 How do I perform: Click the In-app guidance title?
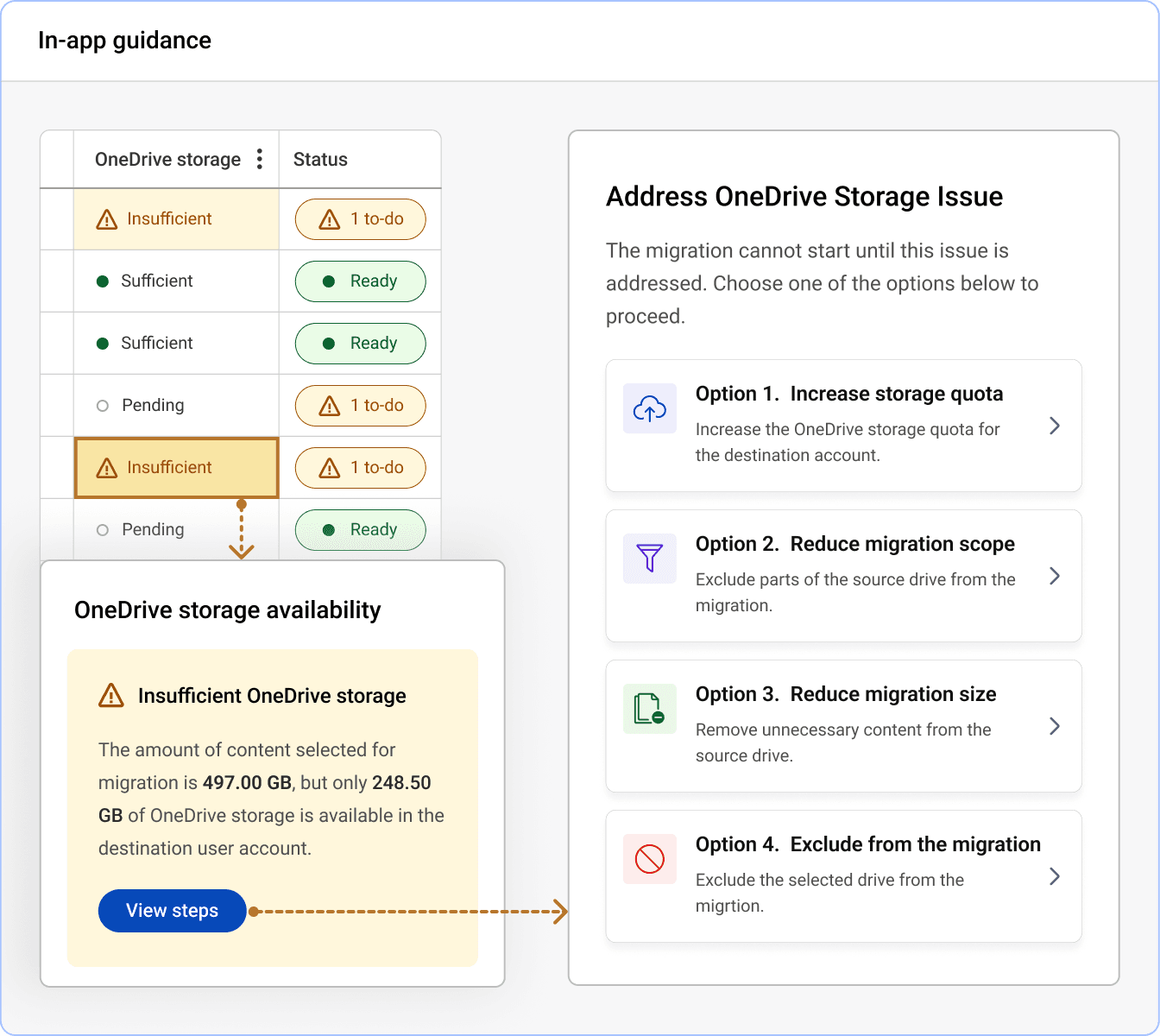[124, 41]
